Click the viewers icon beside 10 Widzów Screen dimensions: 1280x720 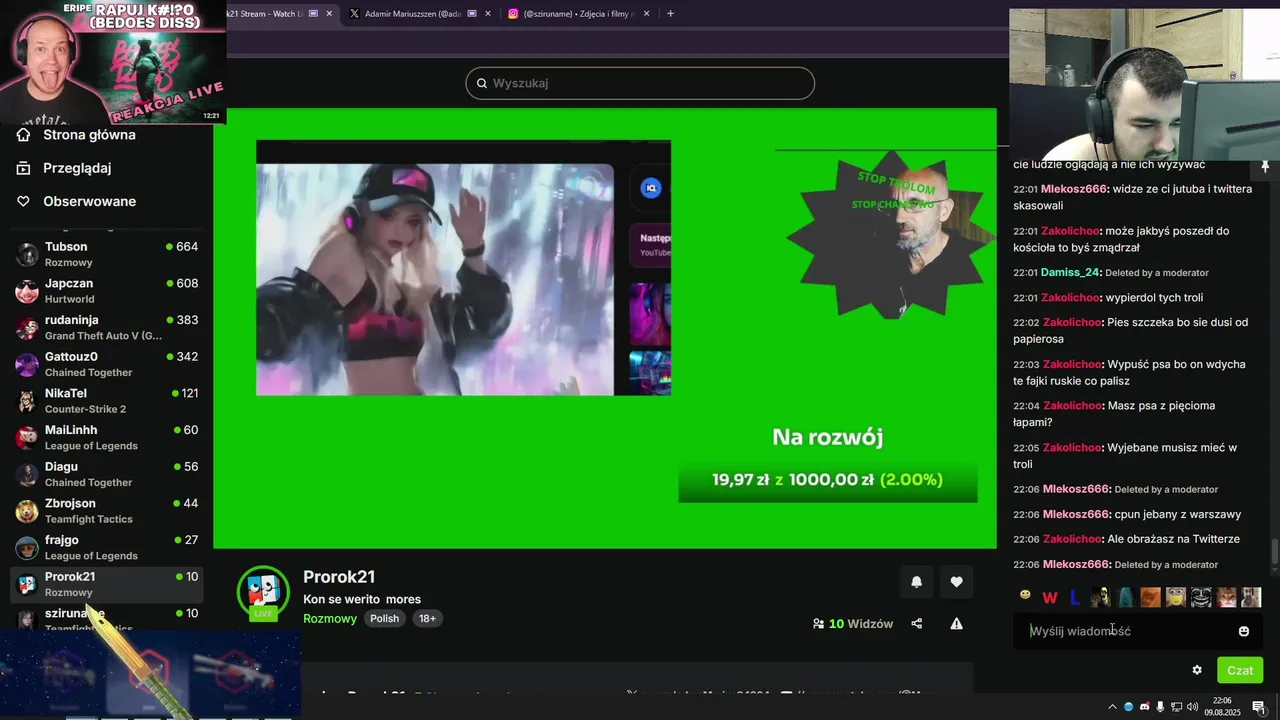(x=818, y=624)
